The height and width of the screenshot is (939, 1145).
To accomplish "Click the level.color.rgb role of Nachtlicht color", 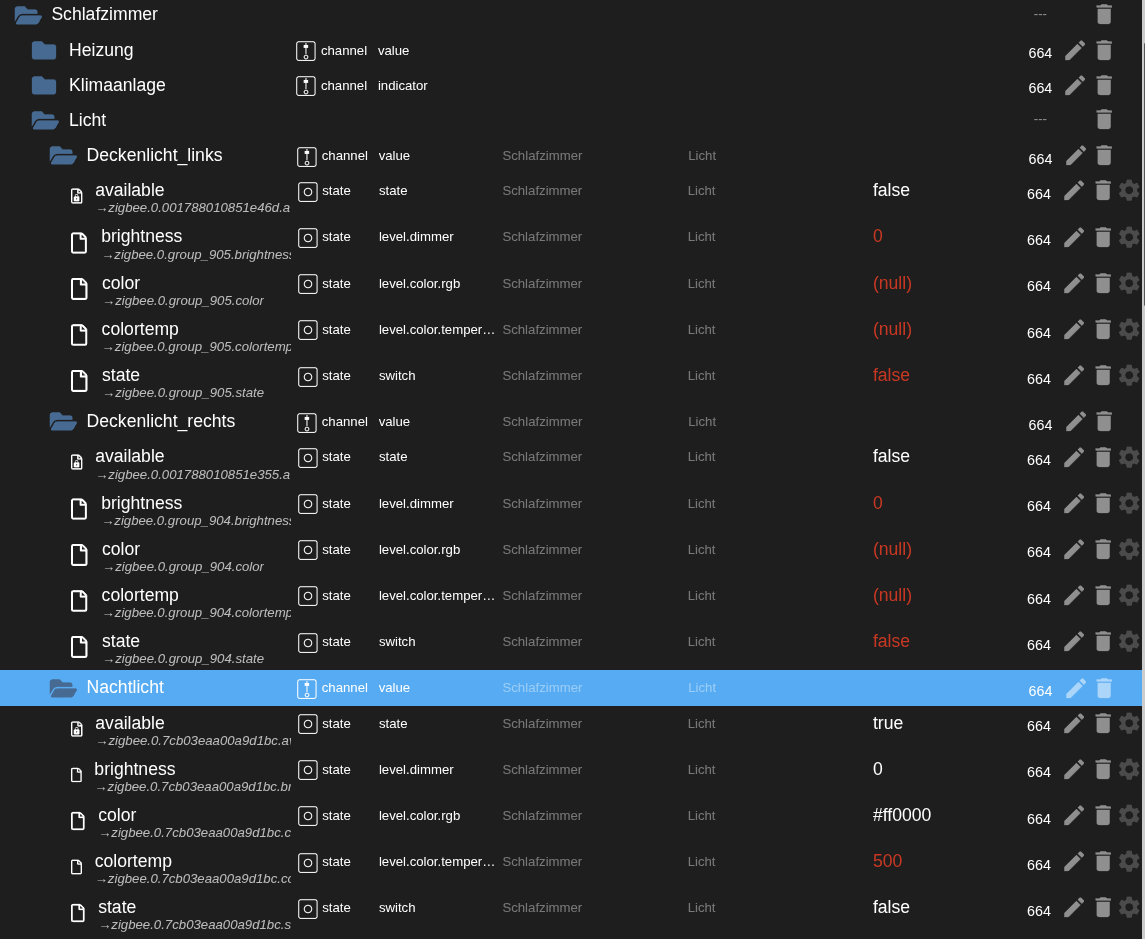I will pyautogui.click(x=419, y=816).
